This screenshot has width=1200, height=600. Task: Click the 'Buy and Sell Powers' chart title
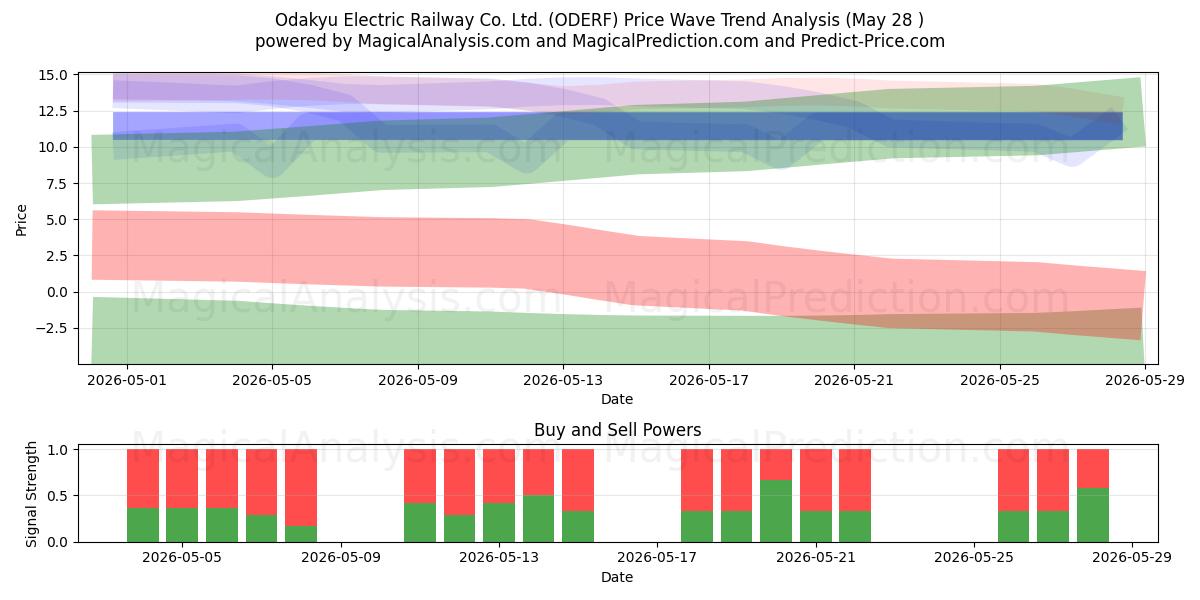coord(617,430)
